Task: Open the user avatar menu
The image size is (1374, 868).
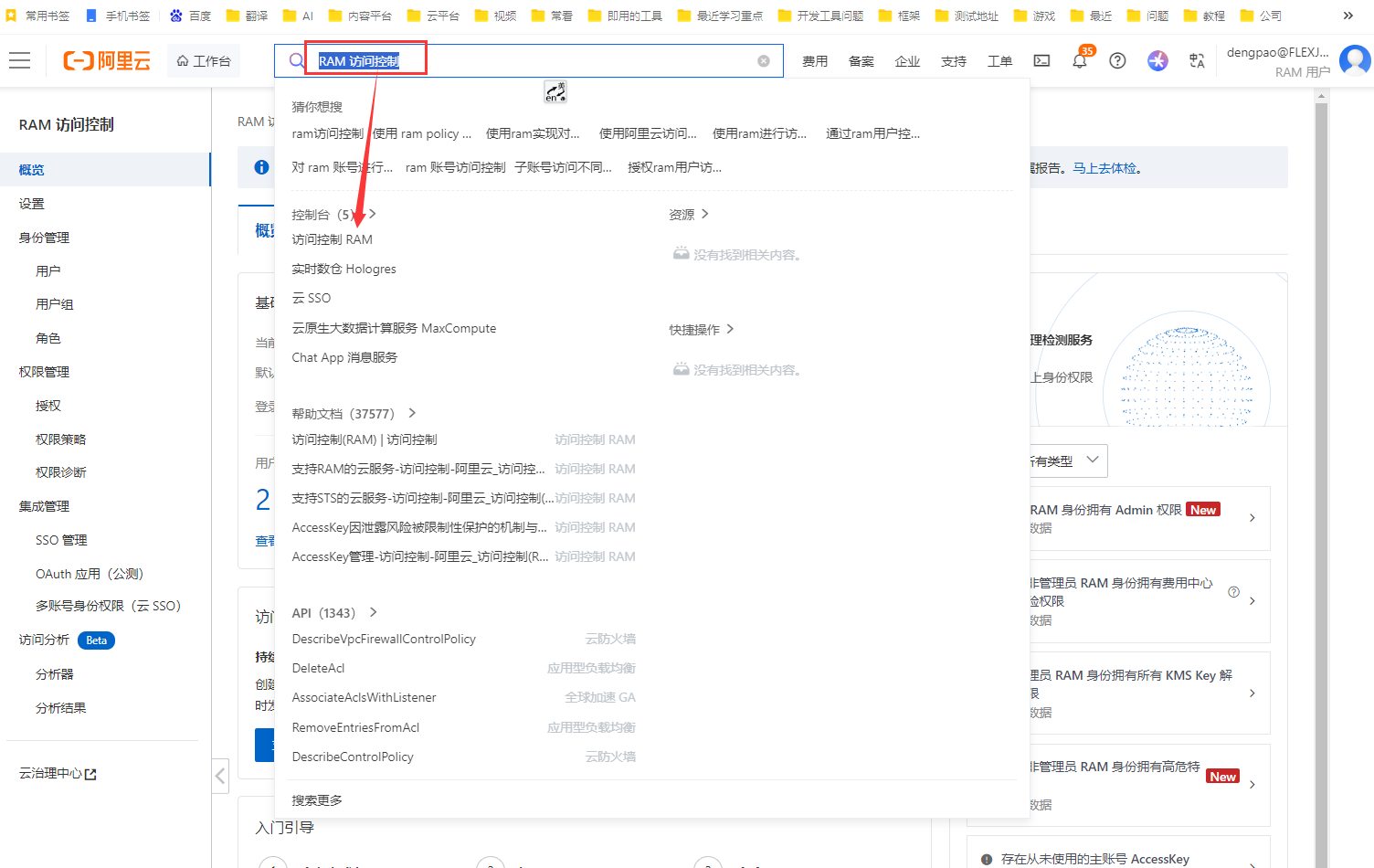Action: (1355, 60)
